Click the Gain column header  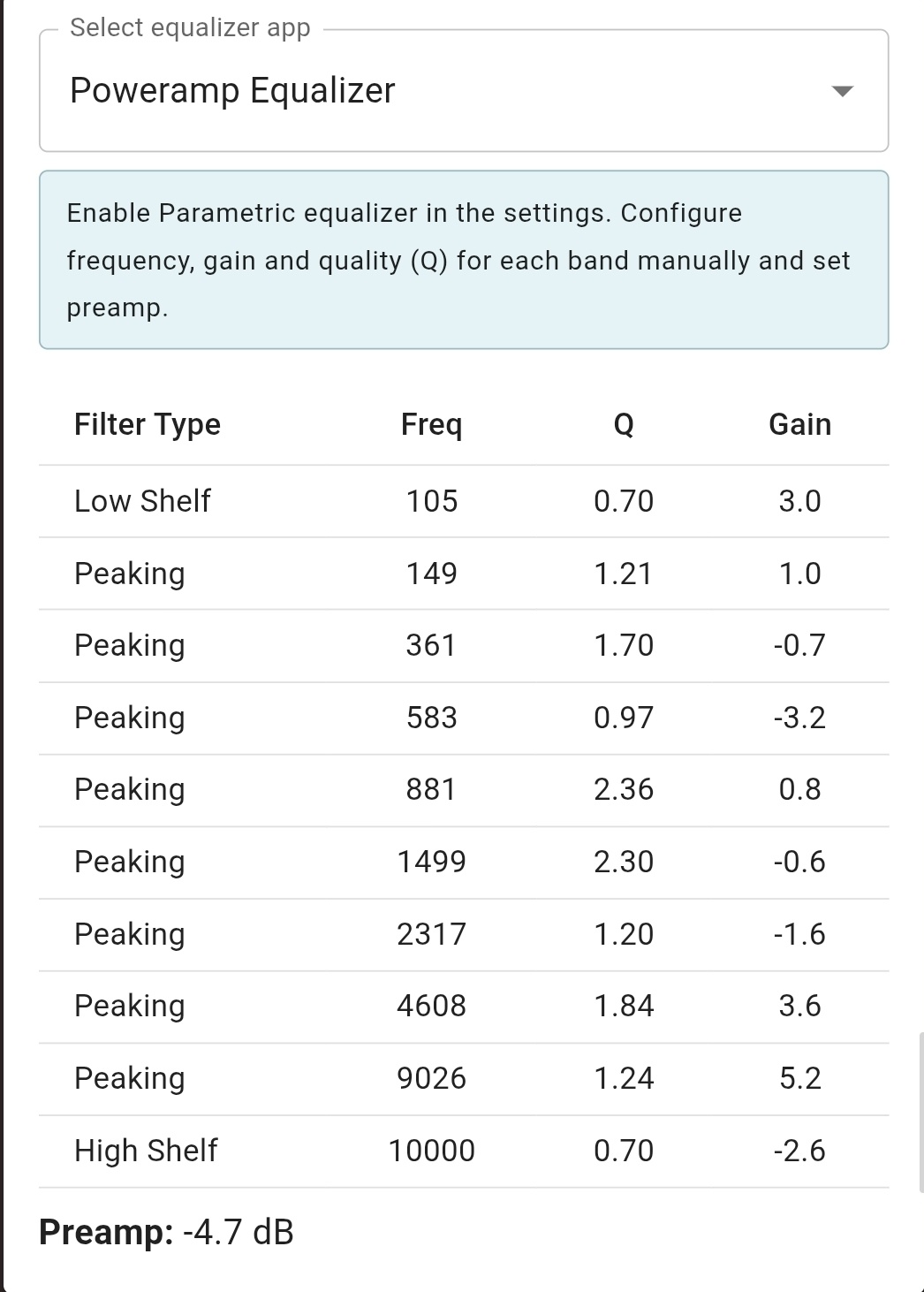tap(799, 425)
